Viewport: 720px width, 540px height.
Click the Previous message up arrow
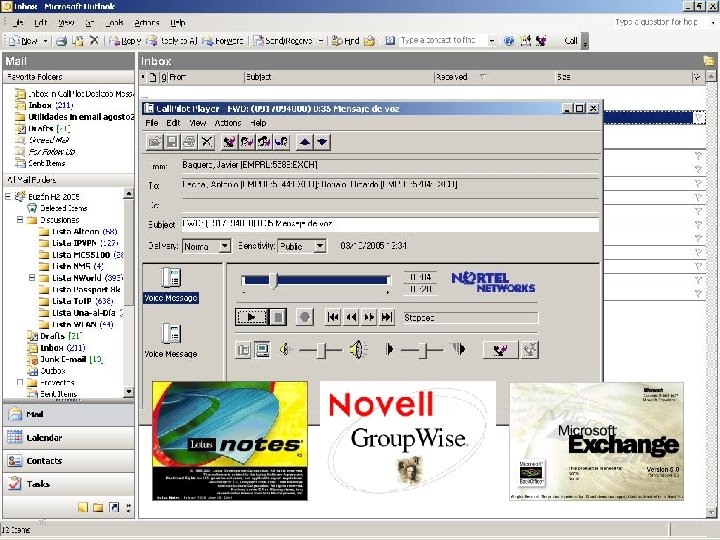tap(304, 142)
